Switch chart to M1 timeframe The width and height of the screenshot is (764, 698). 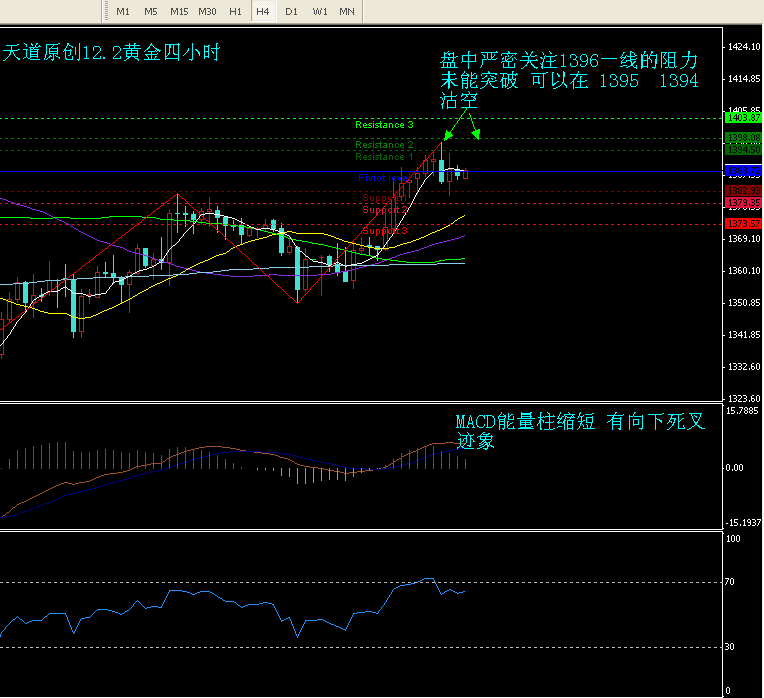[x=123, y=11]
